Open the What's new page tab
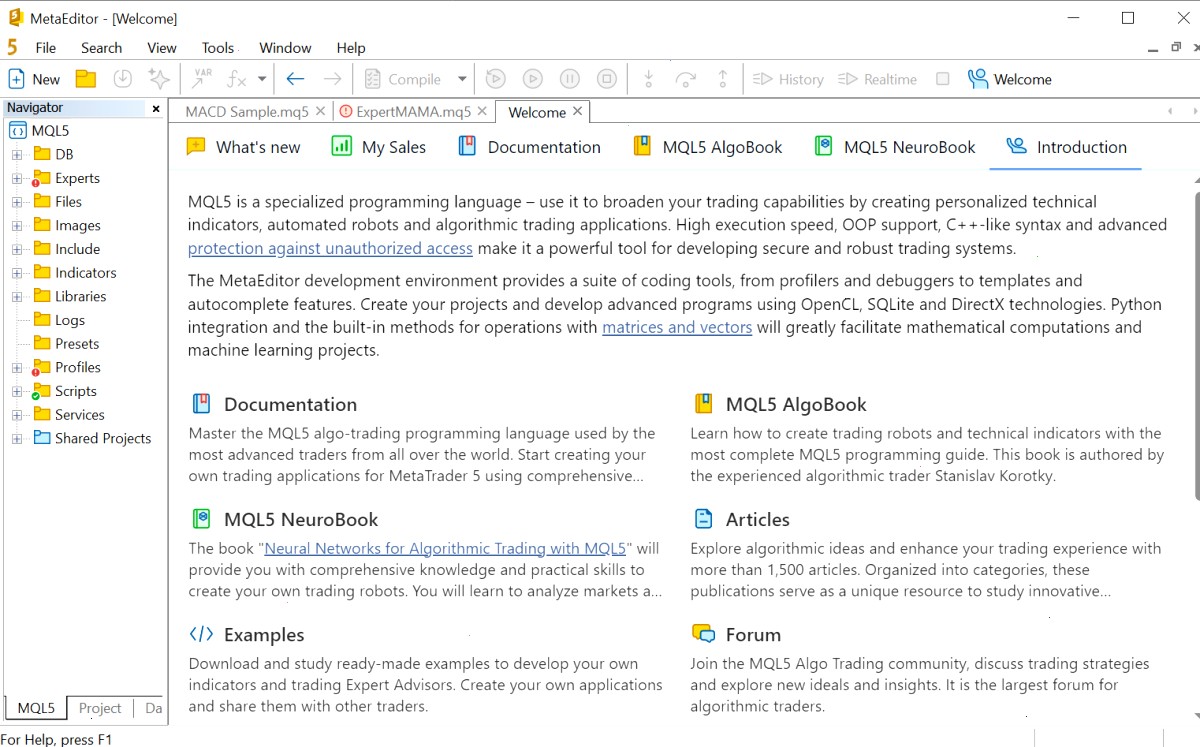Viewport: 1200px width, 747px height. (x=244, y=147)
